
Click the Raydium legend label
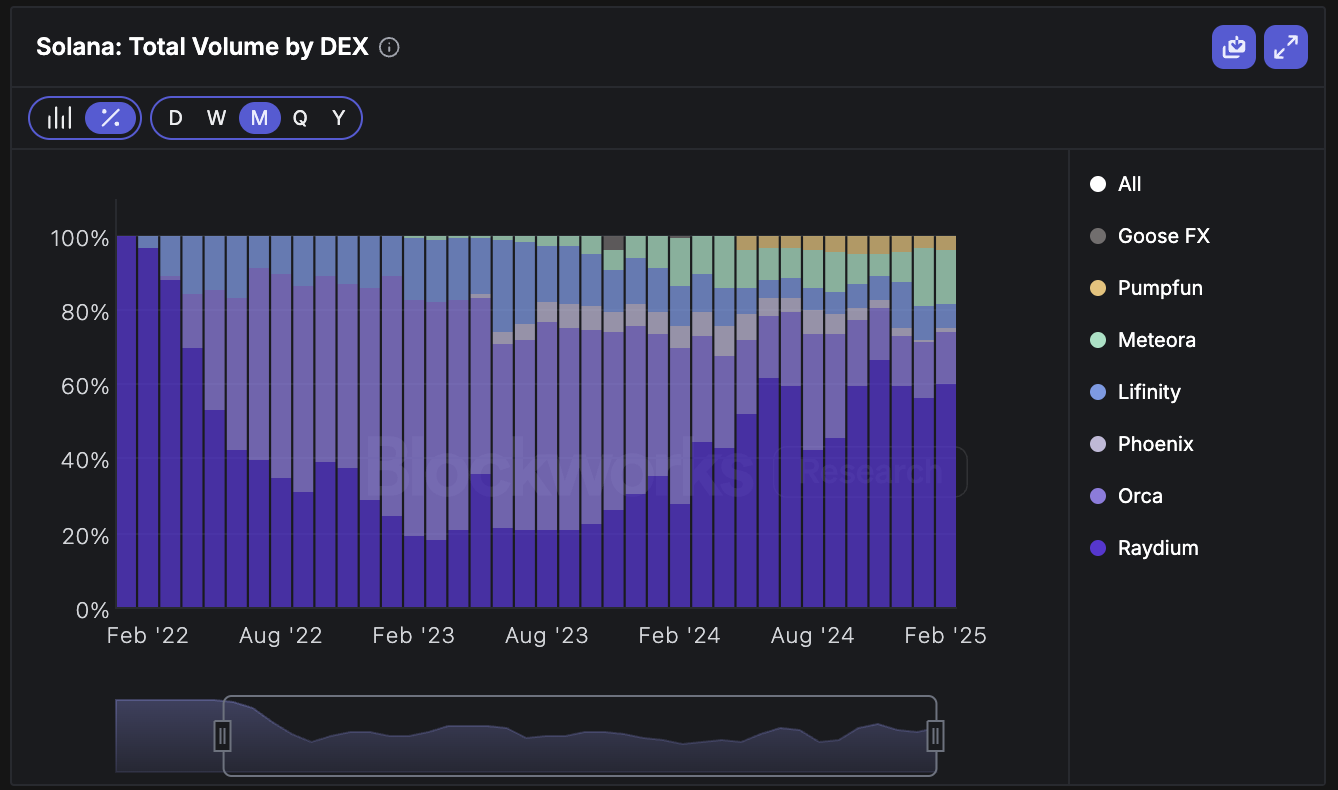(1158, 548)
